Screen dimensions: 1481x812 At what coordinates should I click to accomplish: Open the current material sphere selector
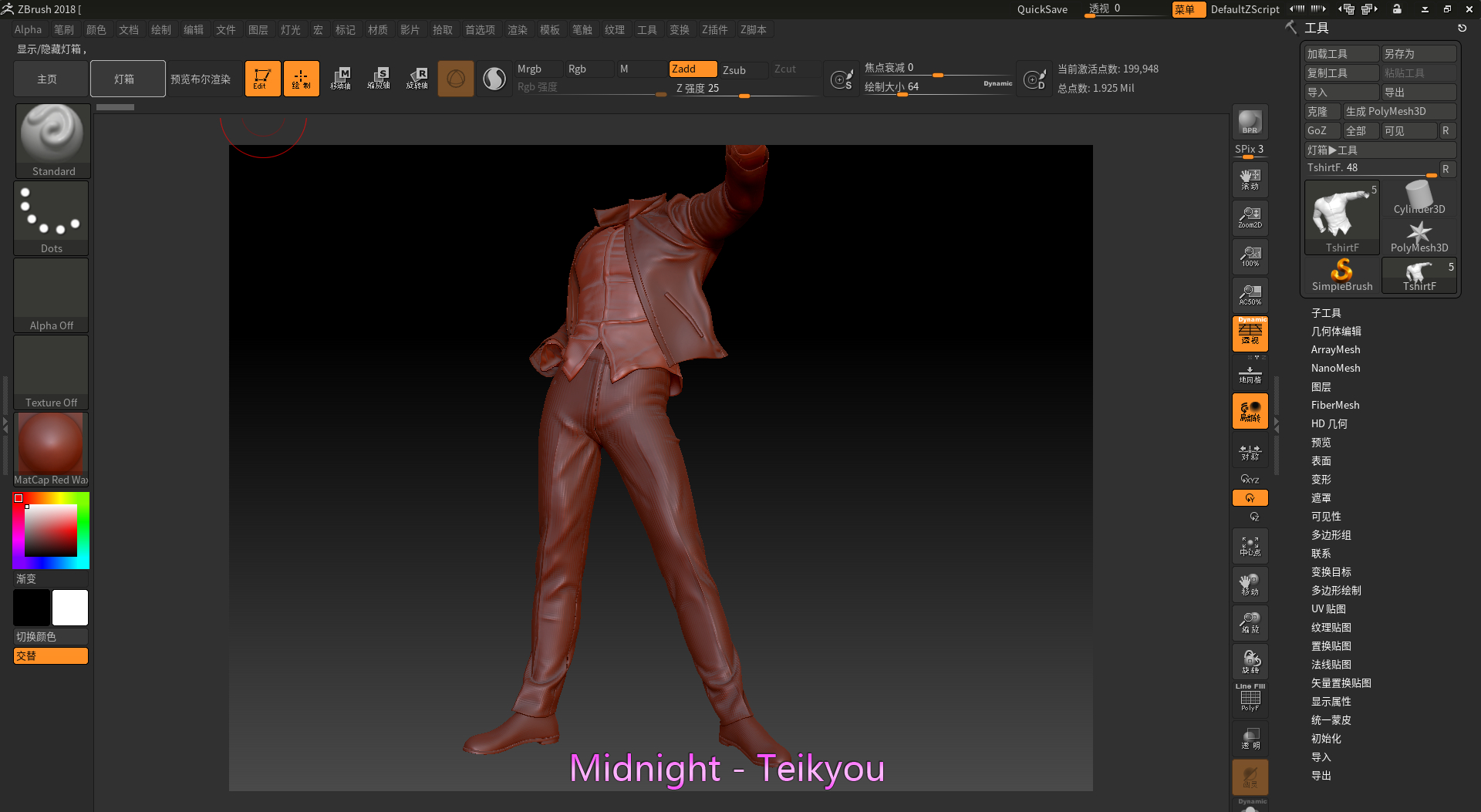[x=494, y=78]
